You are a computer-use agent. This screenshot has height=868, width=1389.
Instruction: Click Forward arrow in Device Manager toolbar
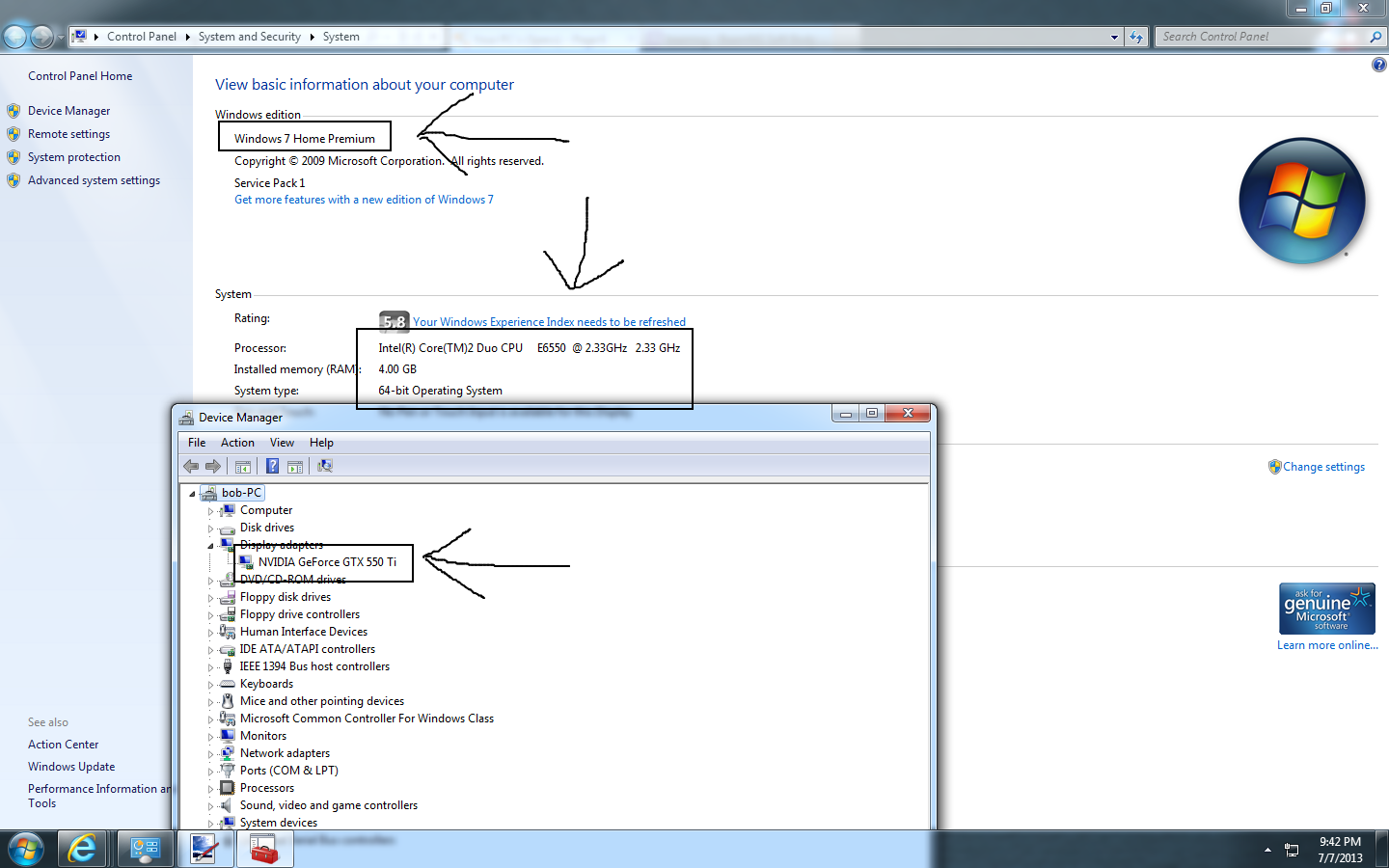coord(213,467)
